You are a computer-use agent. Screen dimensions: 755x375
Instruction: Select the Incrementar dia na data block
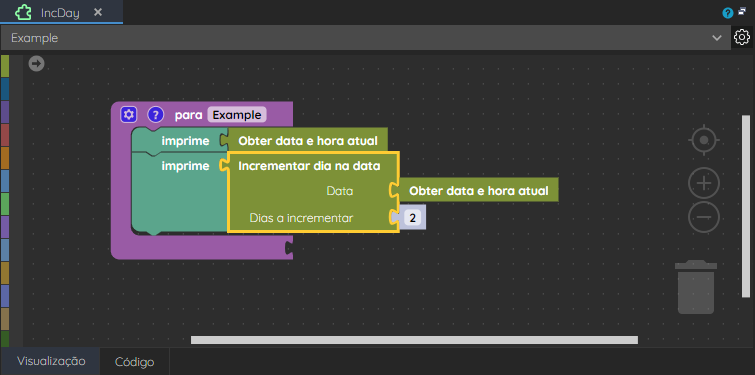(310, 166)
